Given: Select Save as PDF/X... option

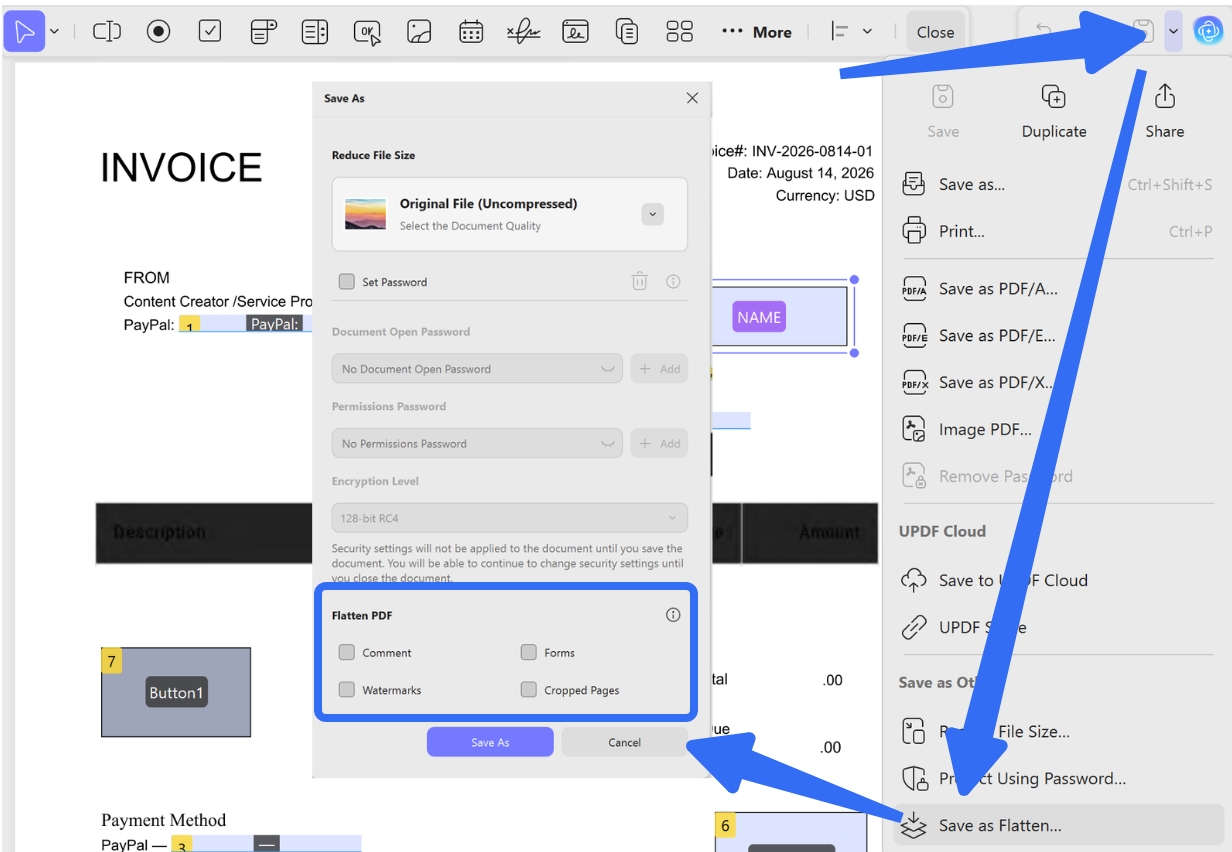Looking at the screenshot, I should pos(1057,383).
